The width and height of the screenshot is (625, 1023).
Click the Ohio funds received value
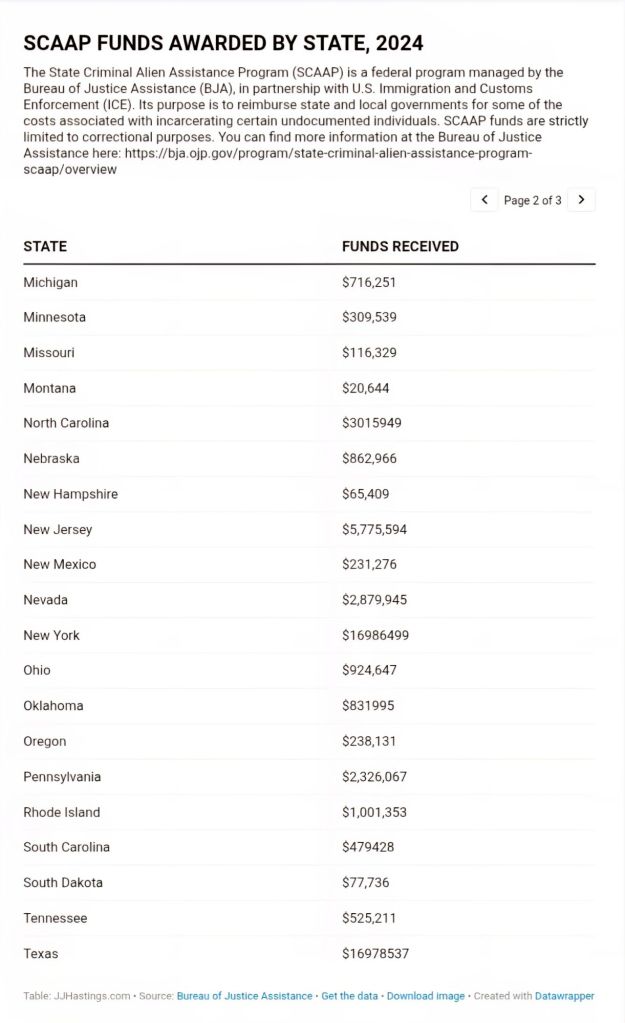click(x=369, y=670)
